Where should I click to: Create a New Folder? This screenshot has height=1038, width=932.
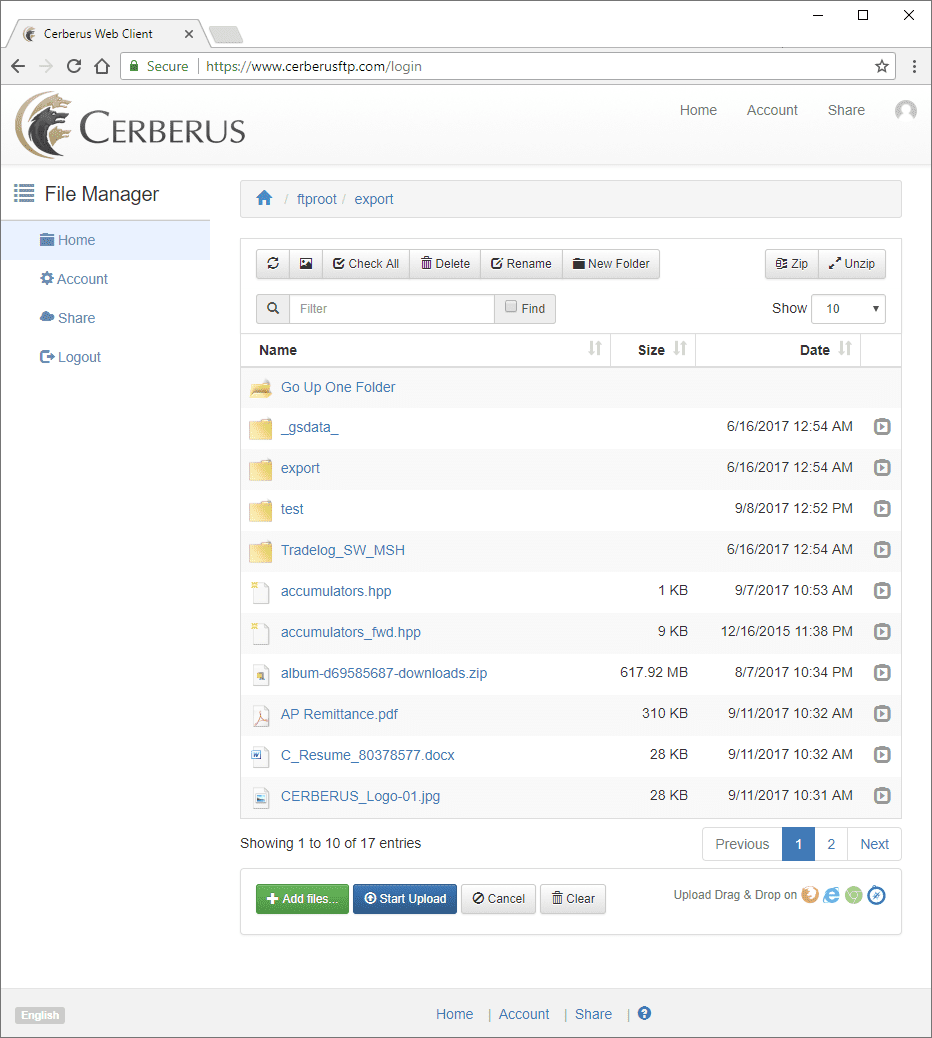point(611,263)
